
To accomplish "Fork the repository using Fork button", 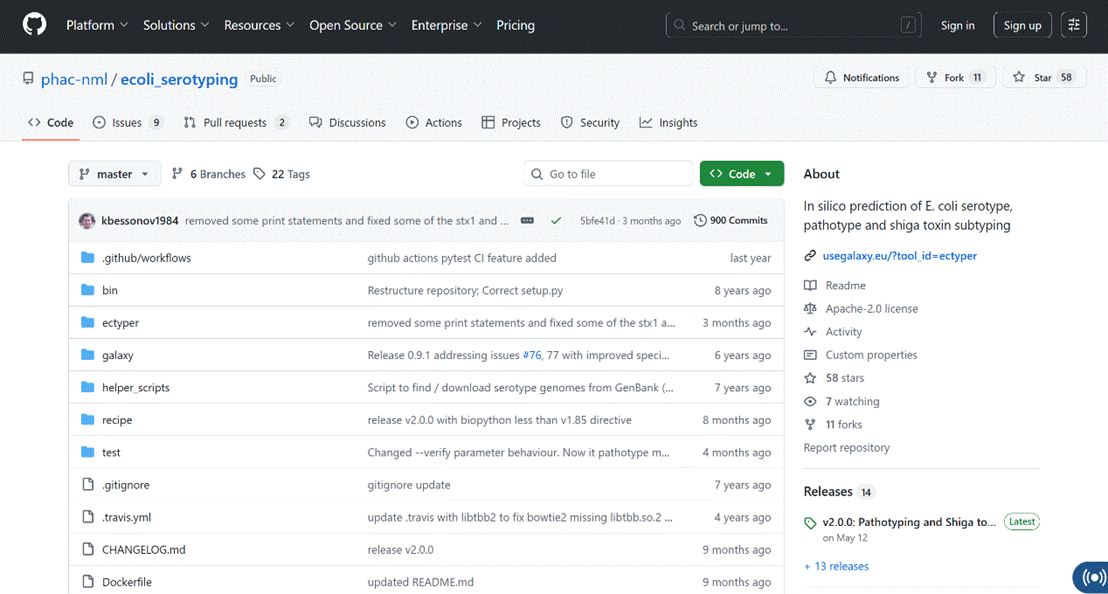I will [x=955, y=78].
